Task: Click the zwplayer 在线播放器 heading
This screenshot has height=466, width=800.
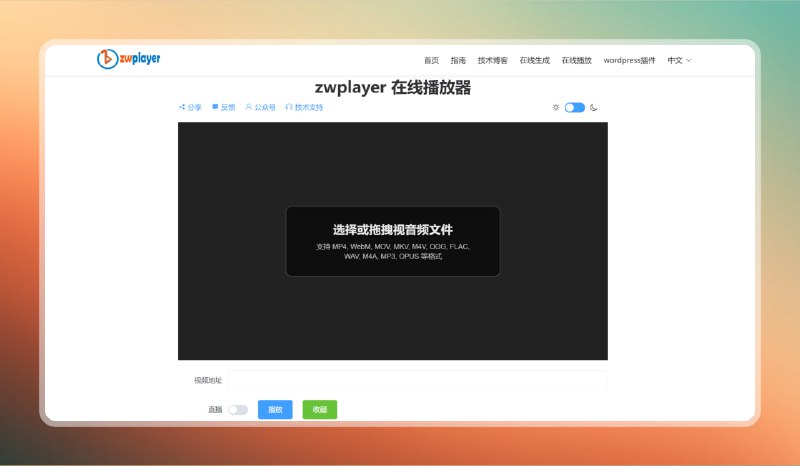Action: click(393, 87)
